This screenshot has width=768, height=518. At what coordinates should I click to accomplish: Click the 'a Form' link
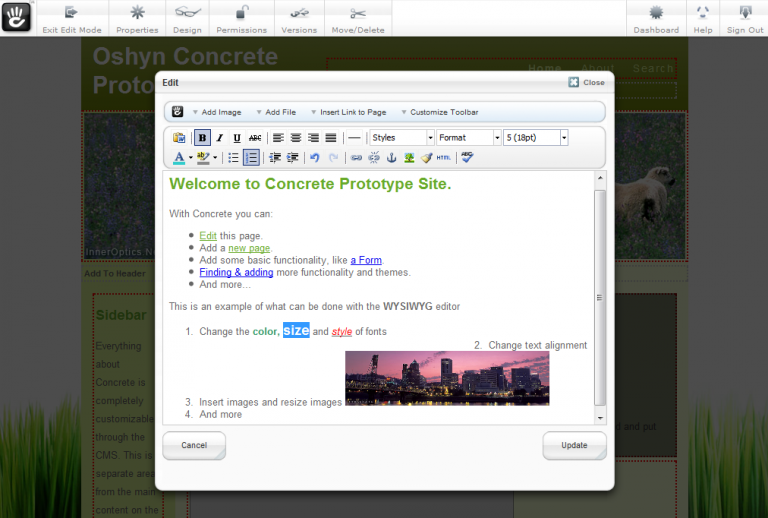pyautogui.click(x=366, y=260)
